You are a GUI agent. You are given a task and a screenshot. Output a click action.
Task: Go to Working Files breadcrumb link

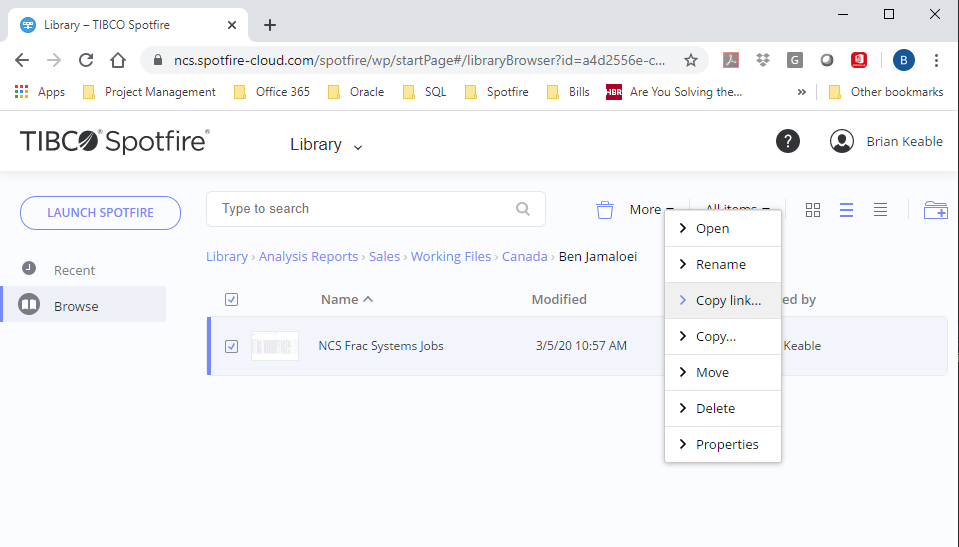(450, 257)
